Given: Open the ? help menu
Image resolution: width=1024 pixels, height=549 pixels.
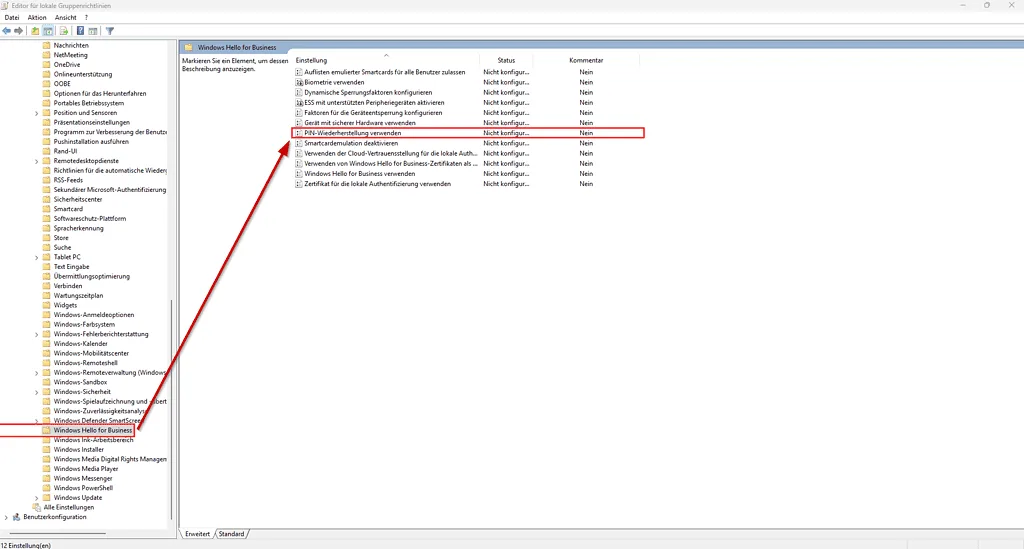Looking at the screenshot, I should [86, 18].
